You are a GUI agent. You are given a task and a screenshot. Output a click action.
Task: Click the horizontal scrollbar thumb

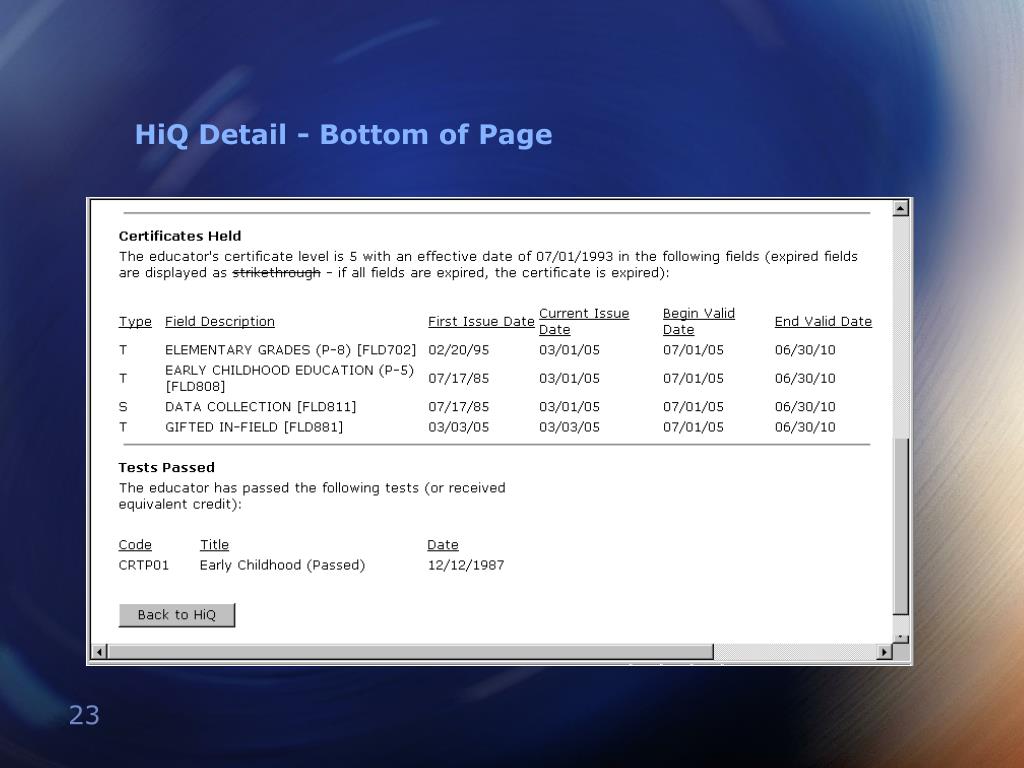pyautogui.click(x=411, y=652)
